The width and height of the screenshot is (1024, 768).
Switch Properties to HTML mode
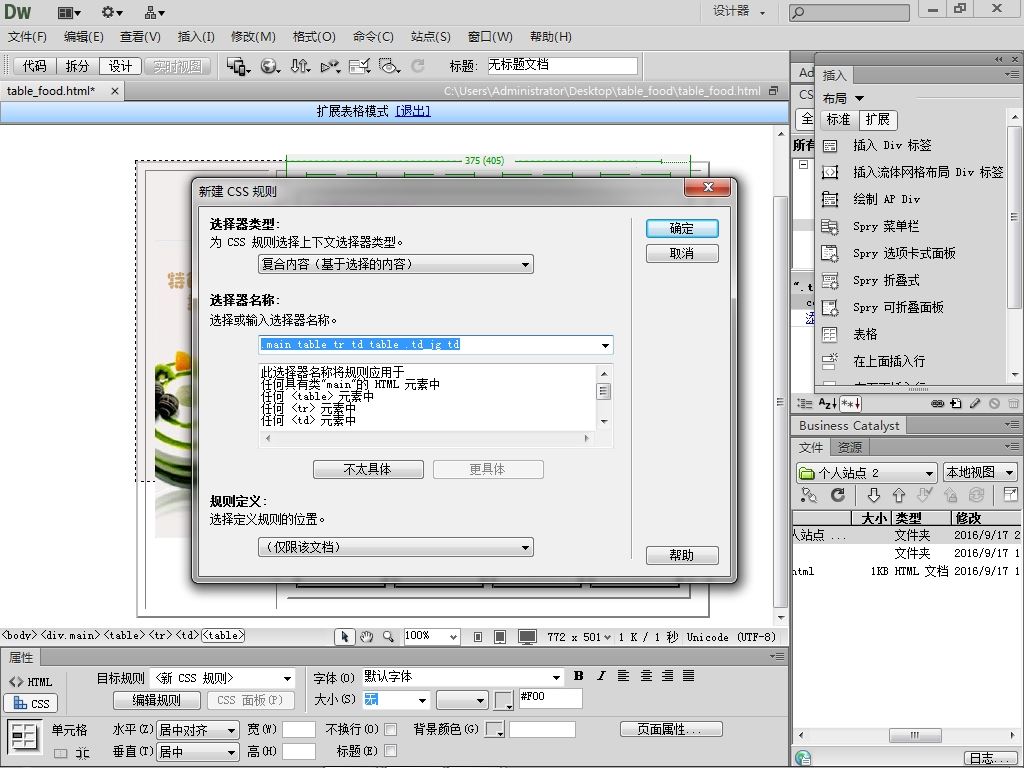click(x=31, y=682)
